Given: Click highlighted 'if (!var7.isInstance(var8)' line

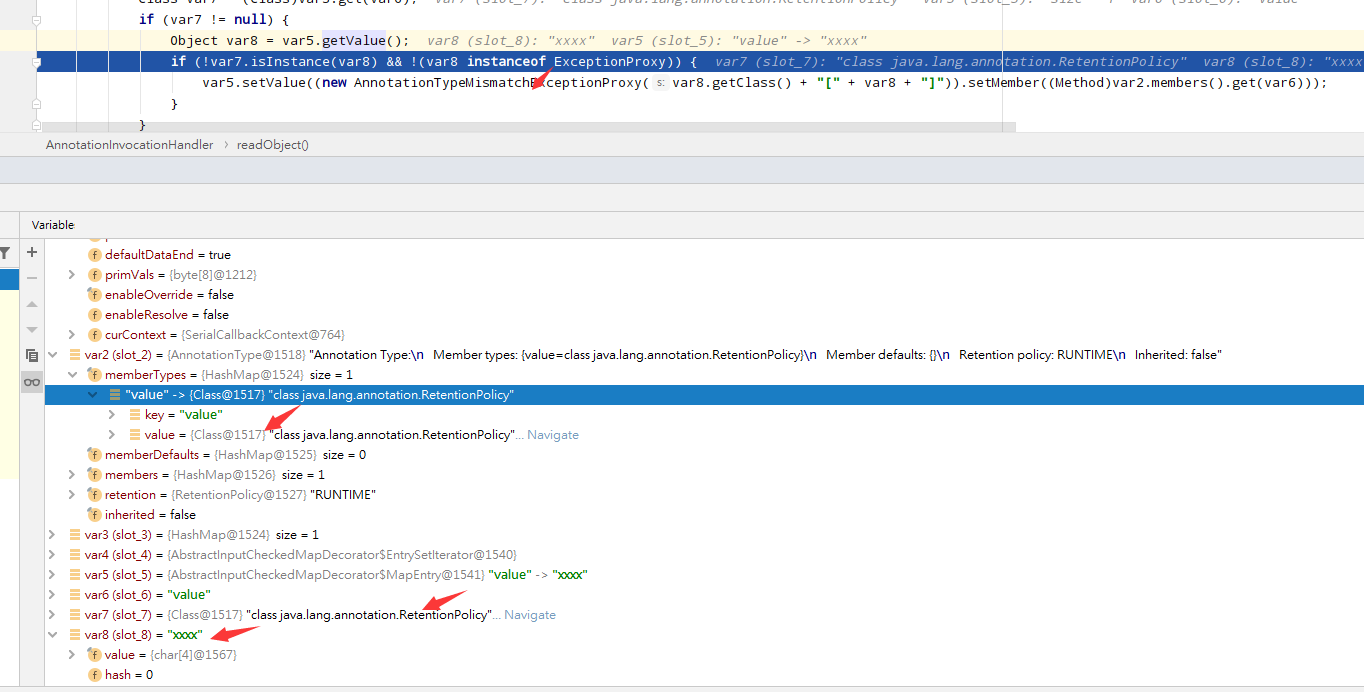Looking at the screenshot, I should (433, 62).
